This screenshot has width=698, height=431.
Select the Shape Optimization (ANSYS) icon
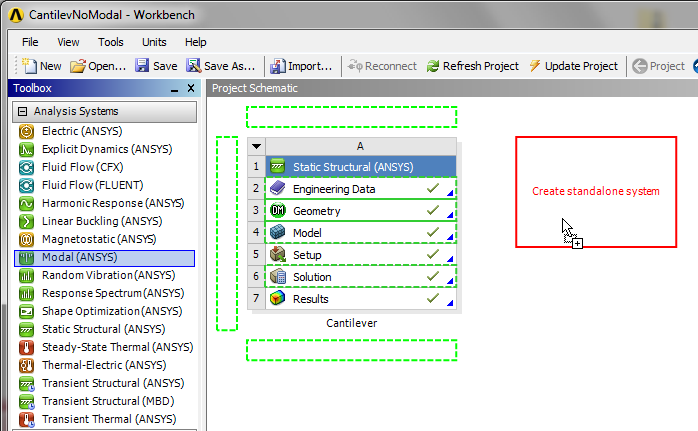point(26,311)
